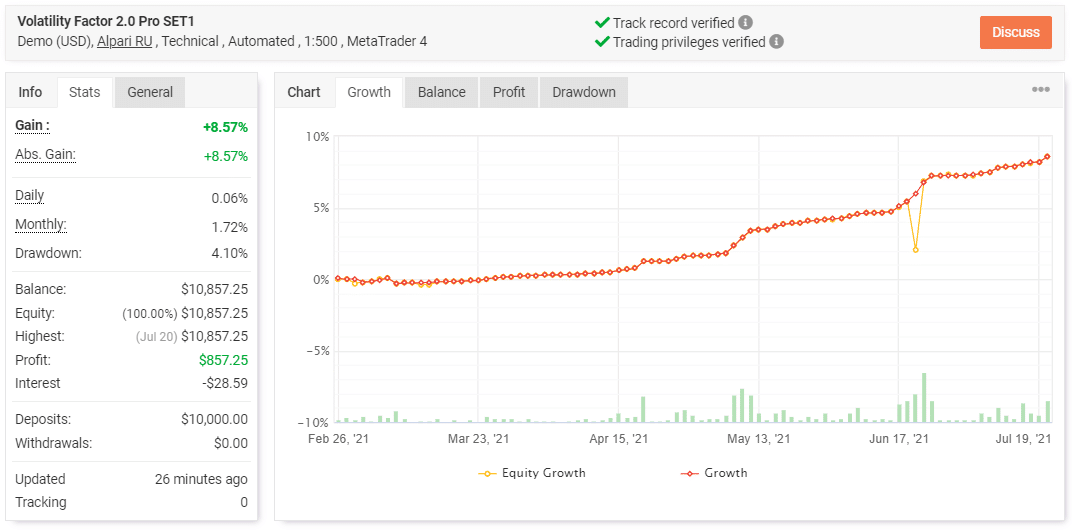
Task: Toggle the Equity Growth legend series
Action: tap(533, 473)
